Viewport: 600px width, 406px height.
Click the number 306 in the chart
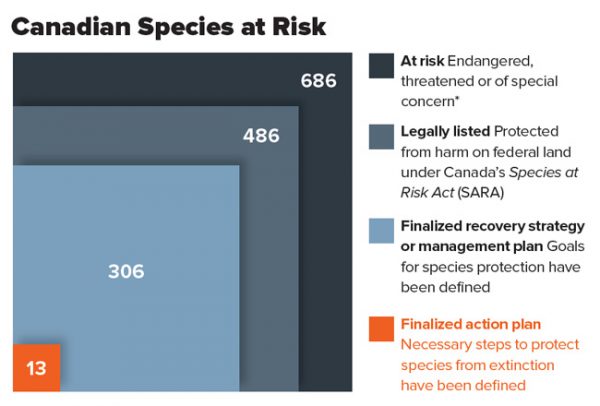[126, 271]
